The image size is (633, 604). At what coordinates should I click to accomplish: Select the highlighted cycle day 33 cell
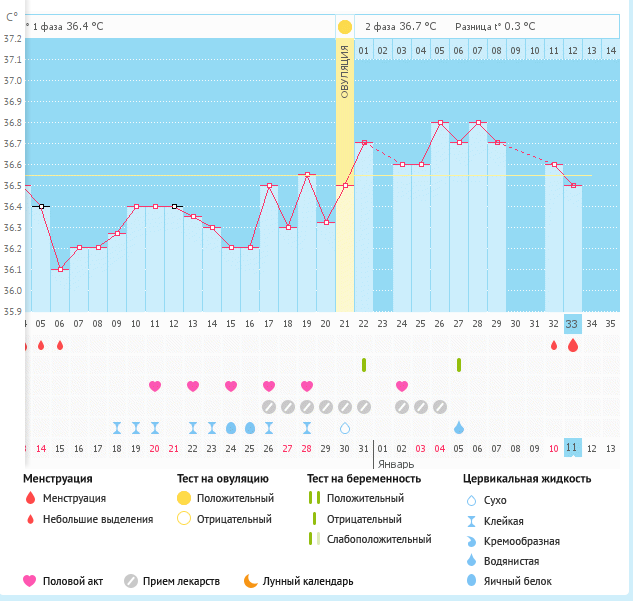coord(572,323)
